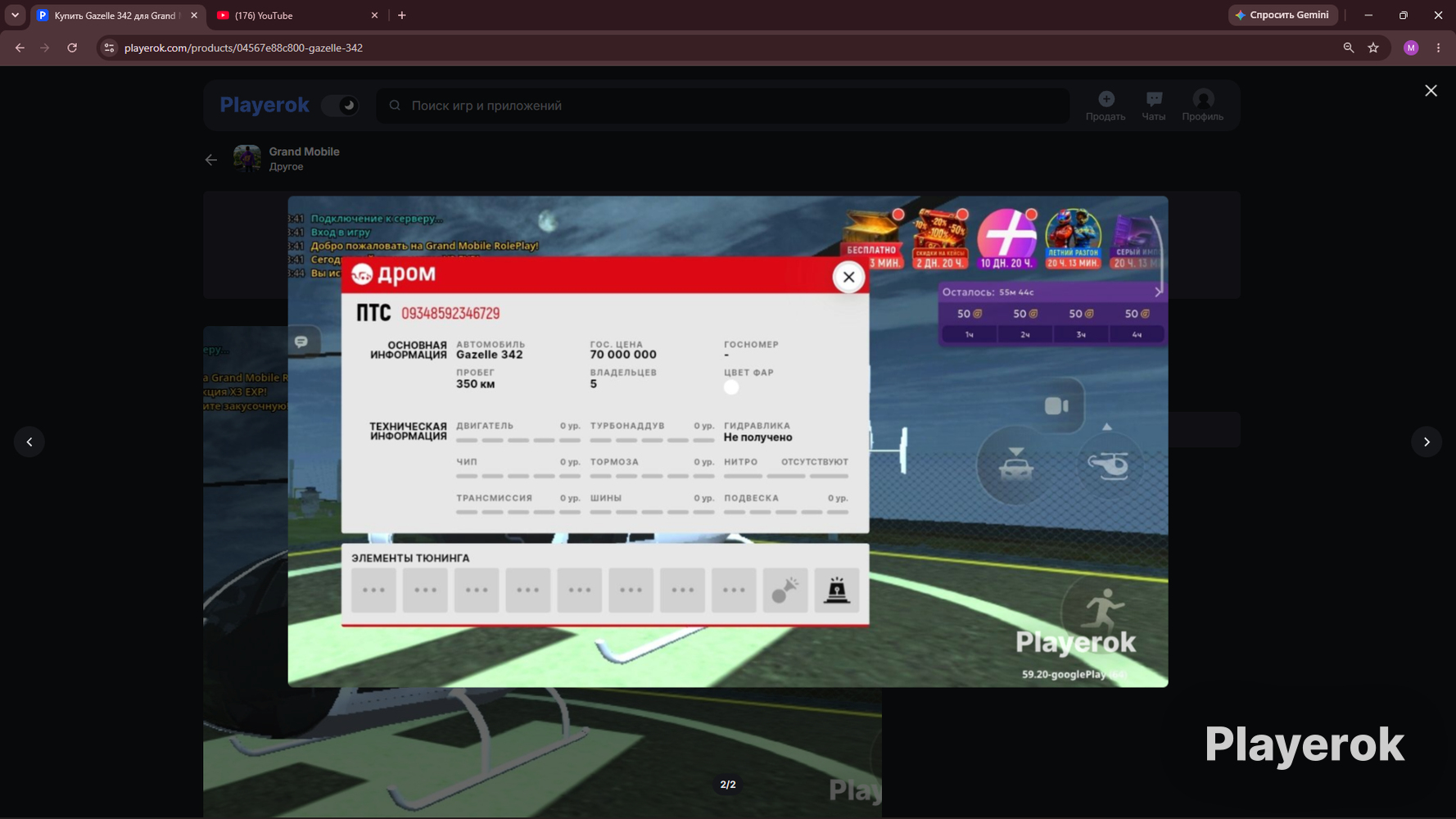The height and width of the screenshot is (819, 1456).
Task: Open a new browser tab
Action: coord(401,16)
